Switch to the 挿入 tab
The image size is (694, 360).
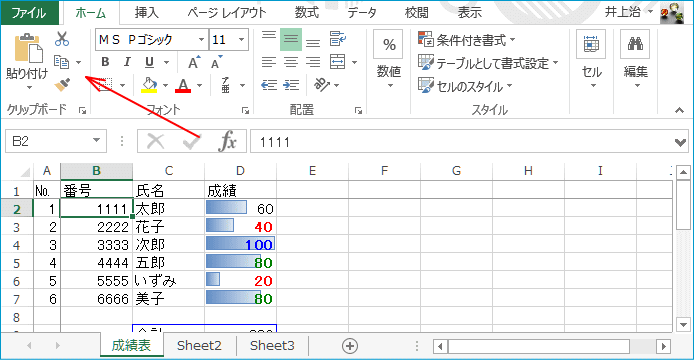pyautogui.click(x=147, y=13)
